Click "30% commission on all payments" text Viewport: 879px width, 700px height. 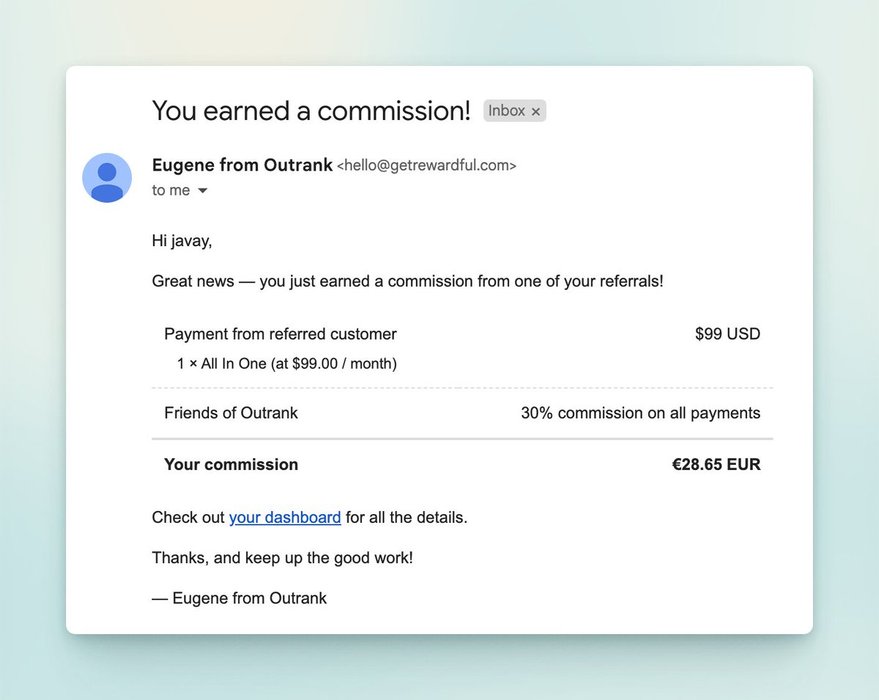coord(640,413)
